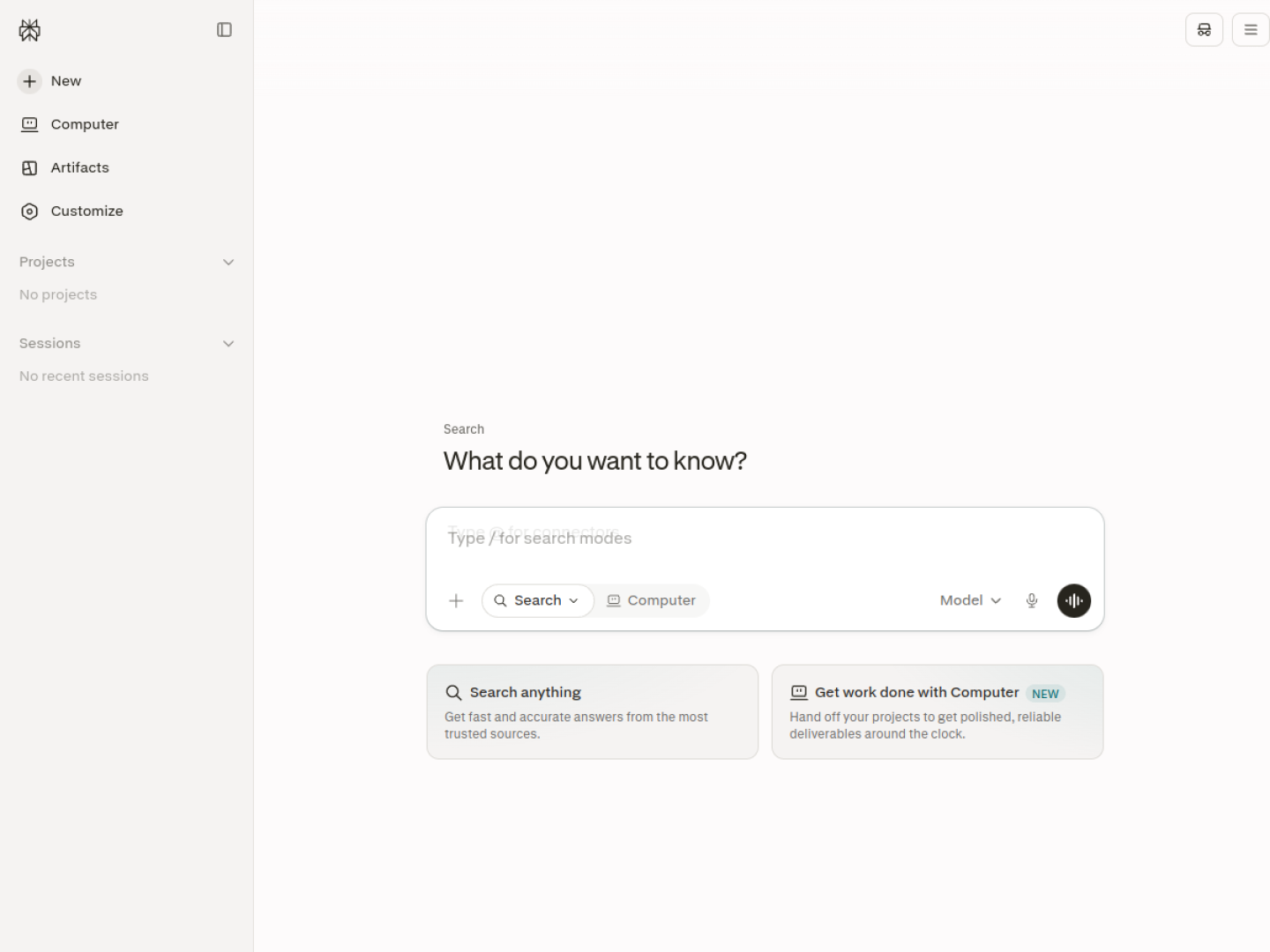Image resolution: width=1270 pixels, height=952 pixels.
Task: Collapse the sidebar with the panel icon
Action: pos(224,30)
